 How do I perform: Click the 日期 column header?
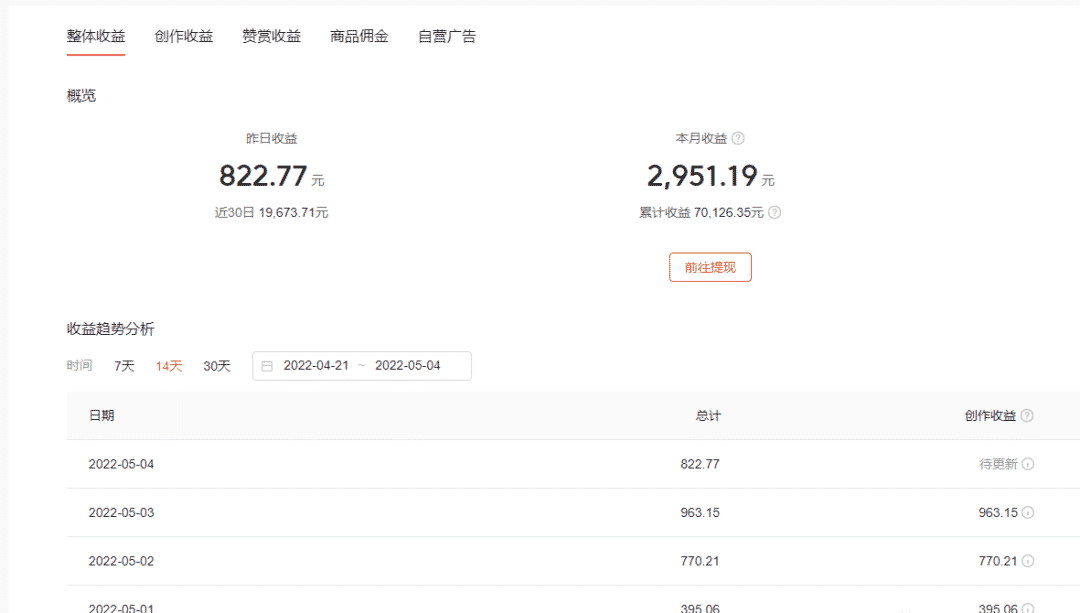[101, 415]
